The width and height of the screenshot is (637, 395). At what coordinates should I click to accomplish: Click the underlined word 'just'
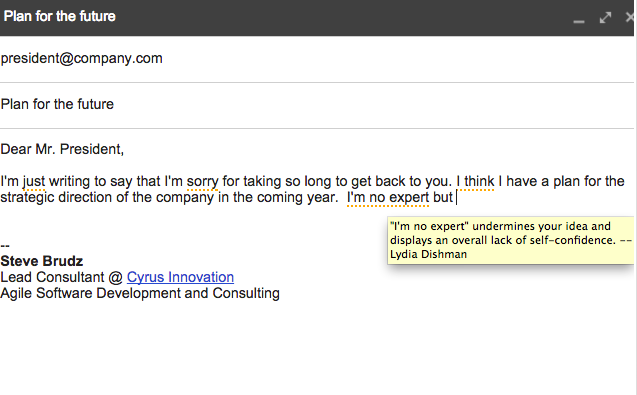pos(34,181)
